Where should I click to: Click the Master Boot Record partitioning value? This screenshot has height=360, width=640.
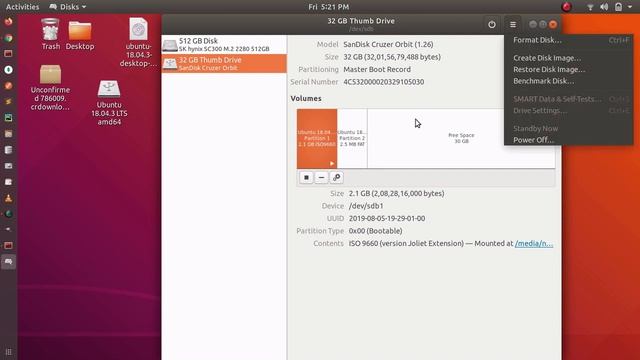click(377, 69)
